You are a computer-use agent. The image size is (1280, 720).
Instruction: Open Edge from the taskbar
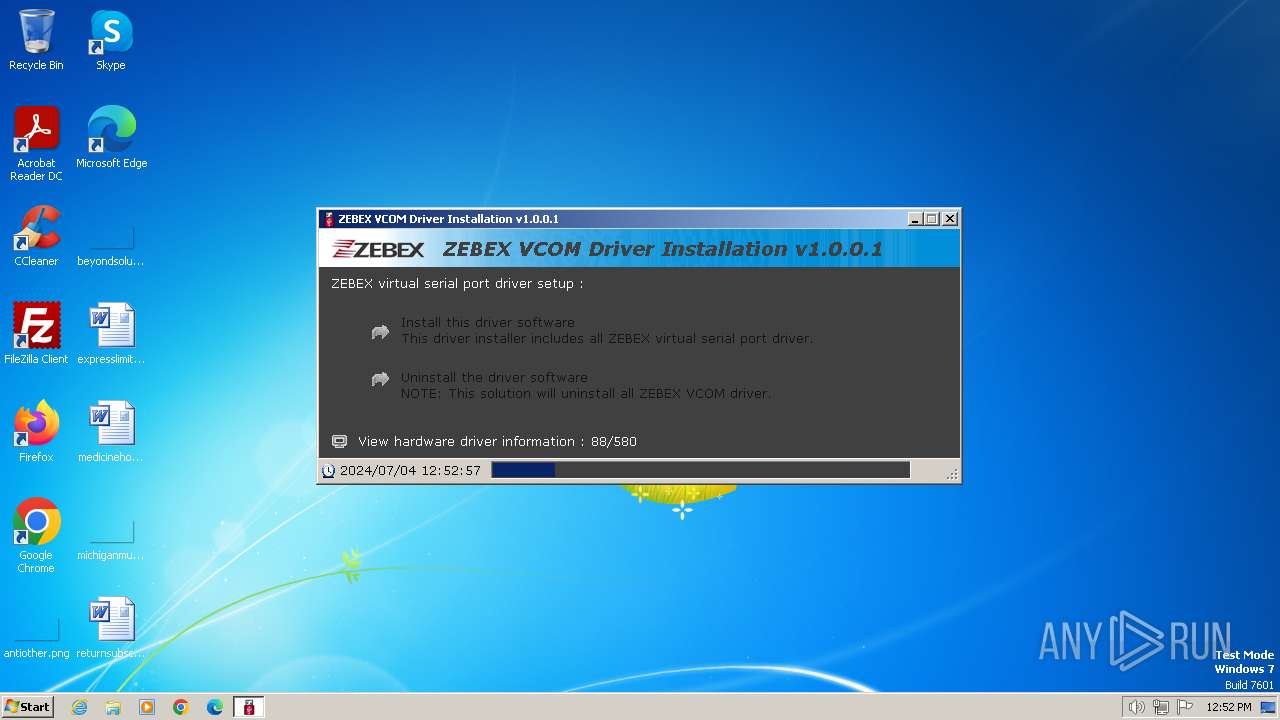pyautogui.click(x=215, y=707)
